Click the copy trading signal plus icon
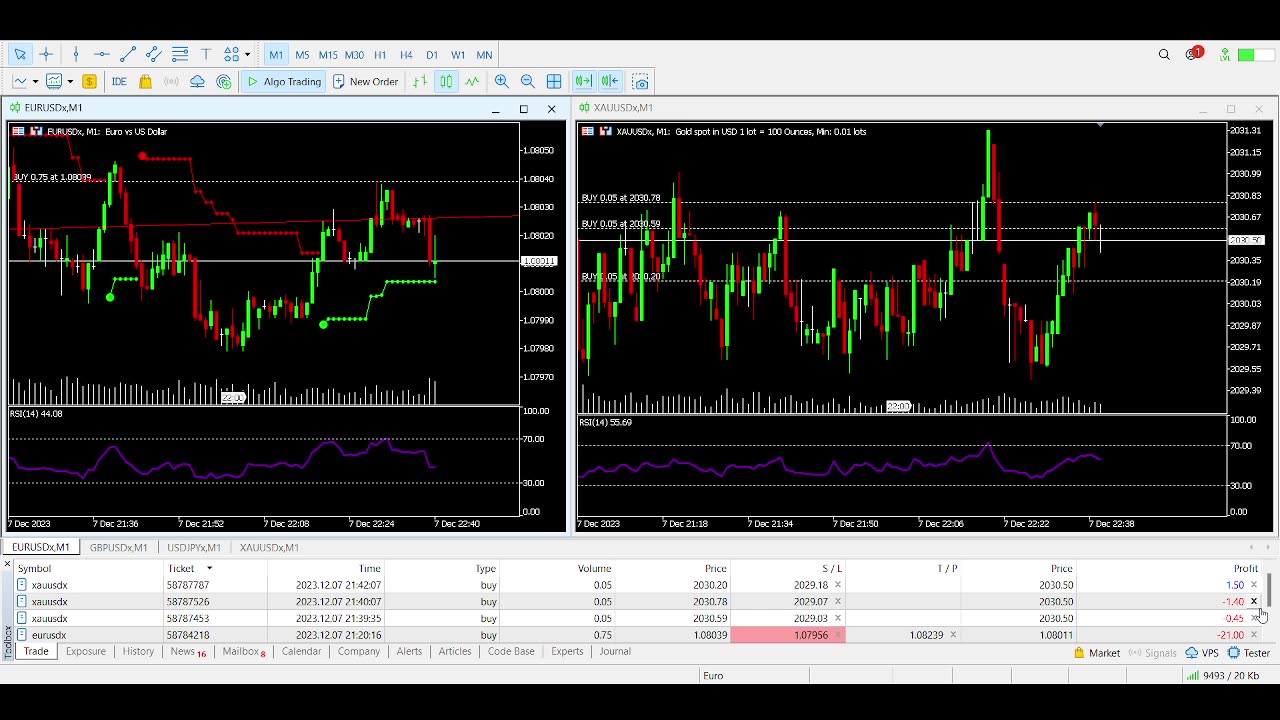The height and width of the screenshot is (720, 1280). [224, 82]
